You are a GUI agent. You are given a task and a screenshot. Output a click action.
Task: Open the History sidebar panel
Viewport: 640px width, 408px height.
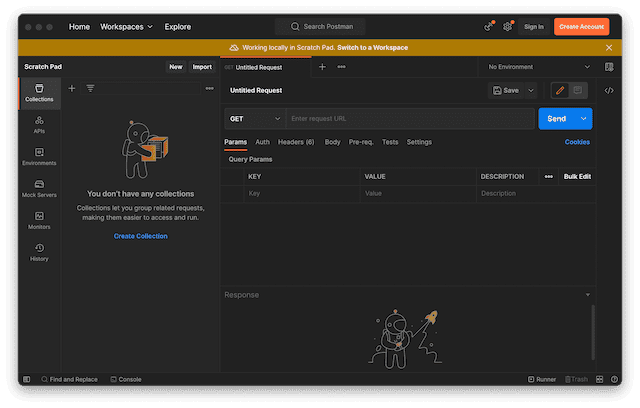[x=39, y=252]
